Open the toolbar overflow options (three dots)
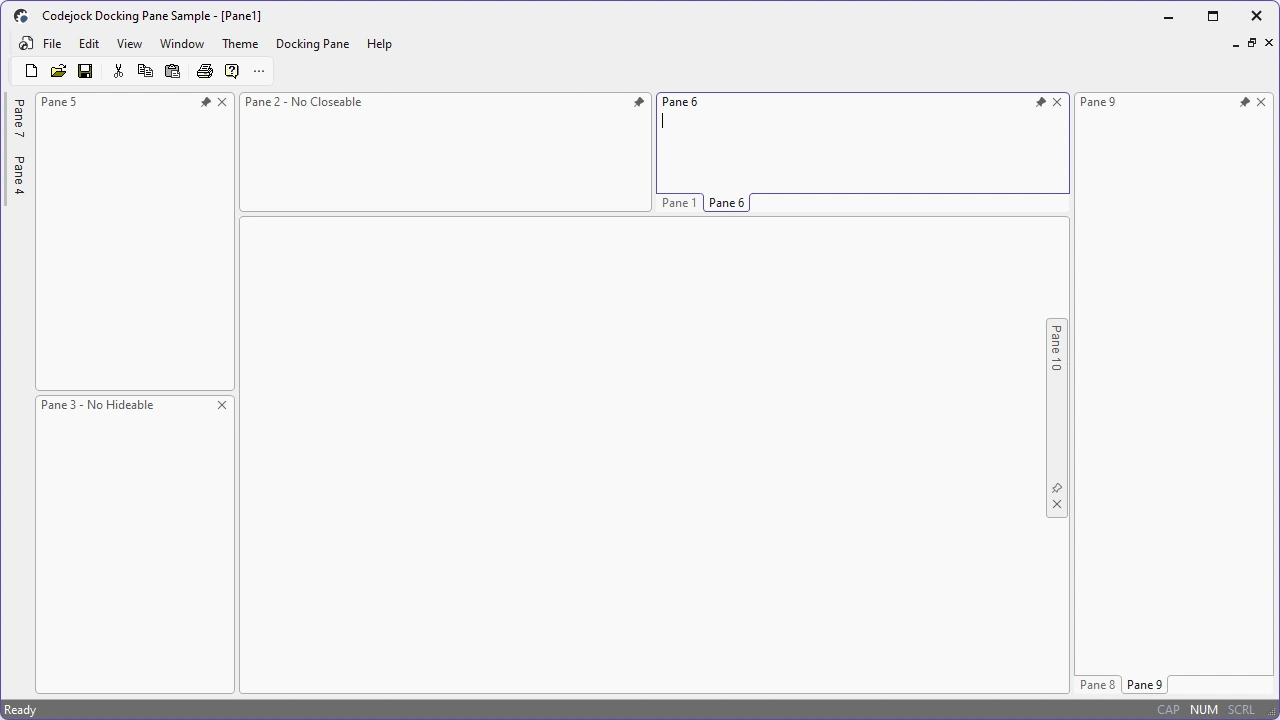1280x720 pixels. pyautogui.click(x=259, y=71)
